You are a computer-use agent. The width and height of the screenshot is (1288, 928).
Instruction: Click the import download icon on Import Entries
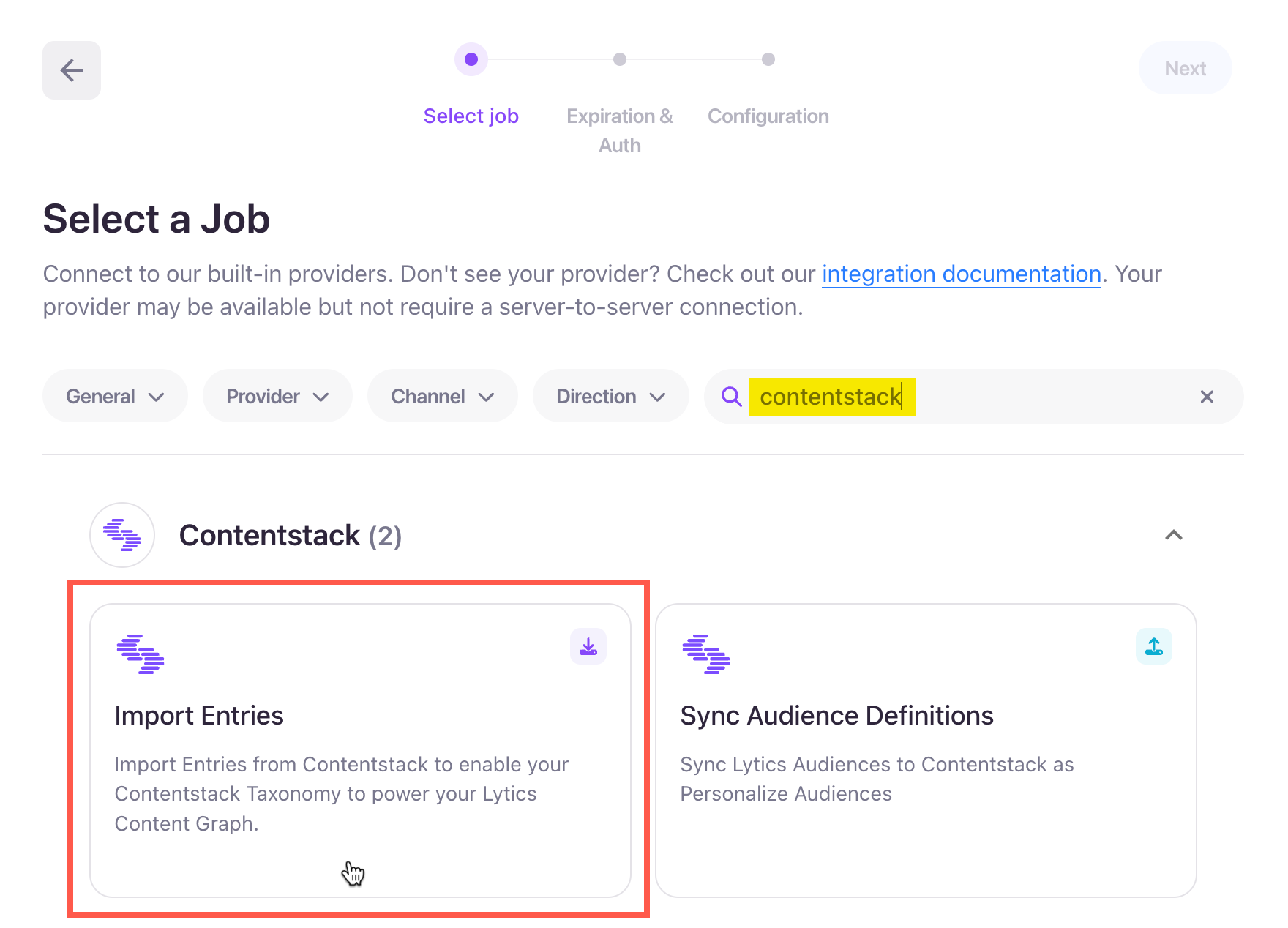588,646
